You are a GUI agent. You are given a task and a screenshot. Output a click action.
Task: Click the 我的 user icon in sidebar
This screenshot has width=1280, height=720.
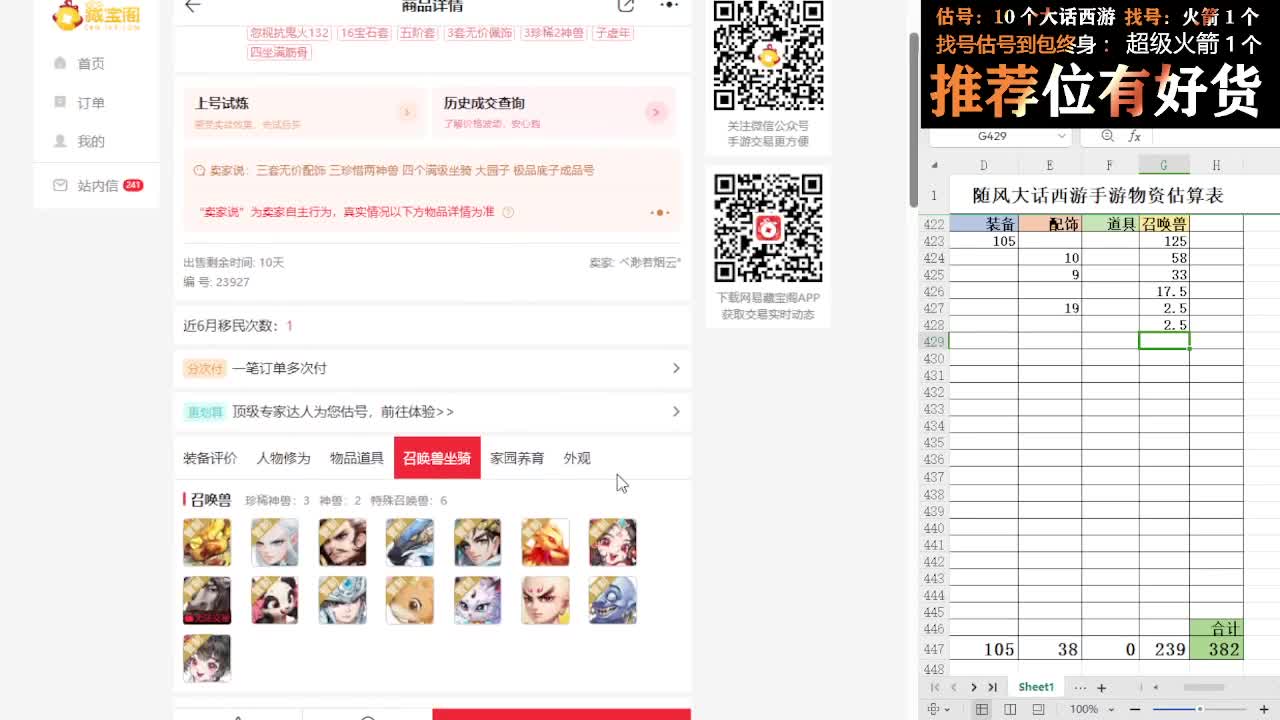click(x=61, y=141)
